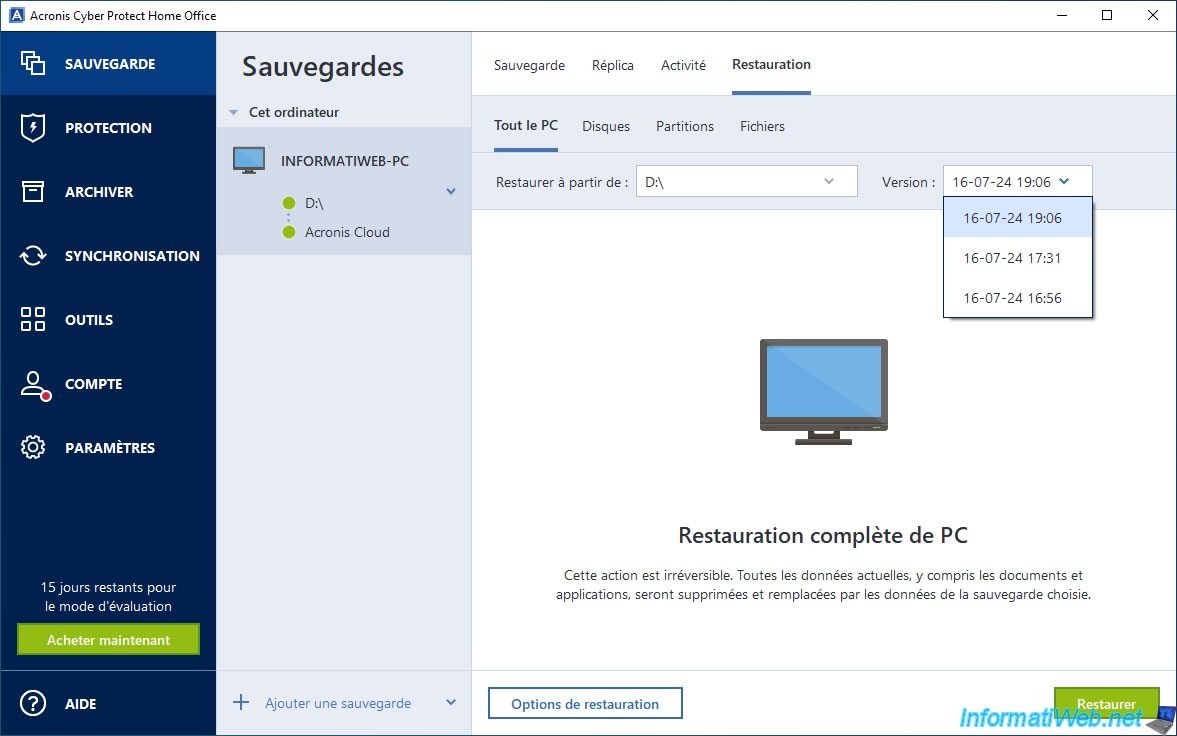Viewport: 1177px width, 736px height.
Task: Click the Synchronisation arrows icon
Action: [x=33, y=255]
